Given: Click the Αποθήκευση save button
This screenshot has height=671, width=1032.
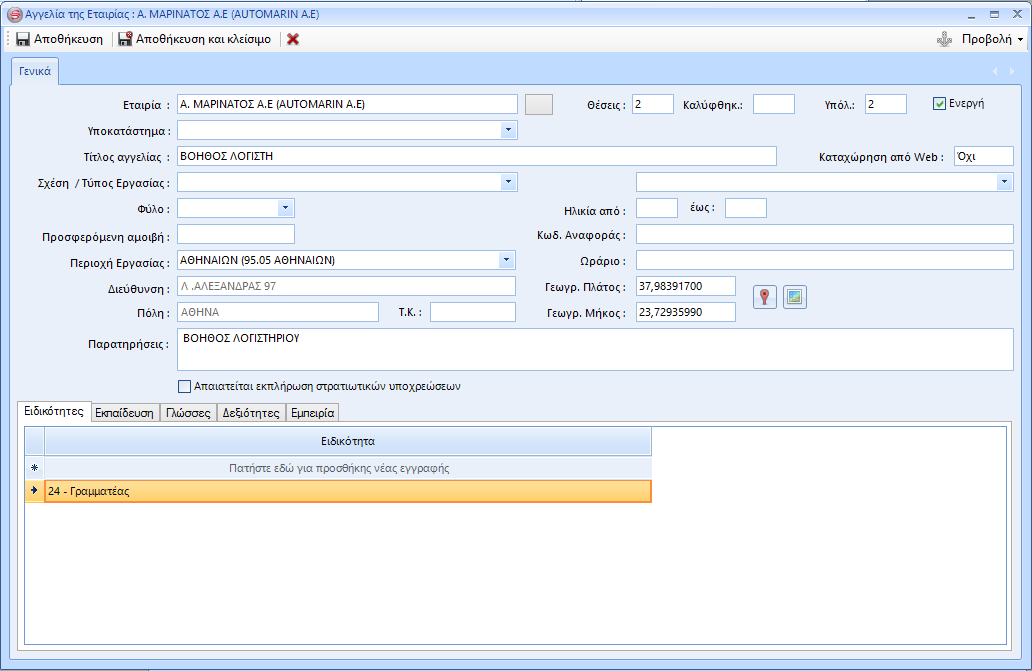Looking at the screenshot, I should pos(60,39).
